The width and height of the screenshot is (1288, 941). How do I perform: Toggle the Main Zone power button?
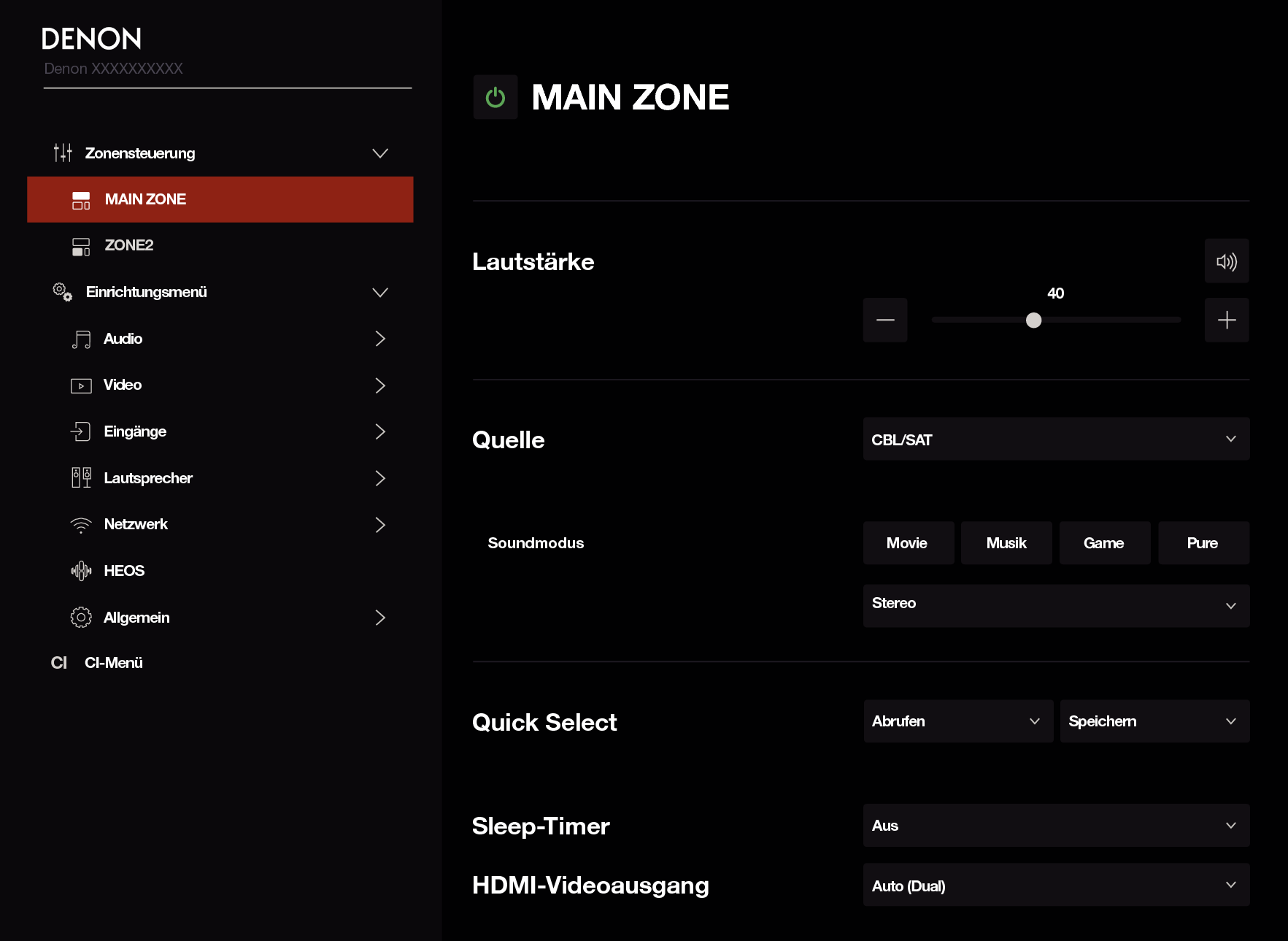495,97
